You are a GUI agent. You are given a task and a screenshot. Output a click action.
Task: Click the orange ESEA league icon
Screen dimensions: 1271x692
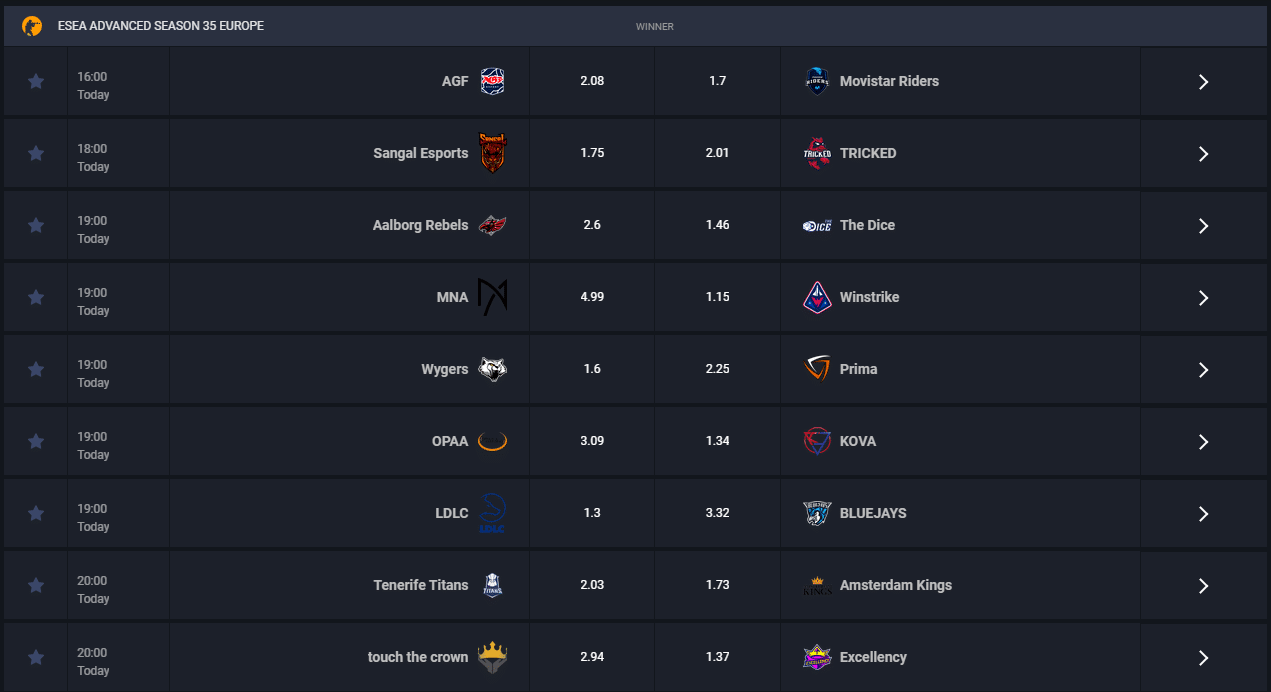(x=32, y=26)
